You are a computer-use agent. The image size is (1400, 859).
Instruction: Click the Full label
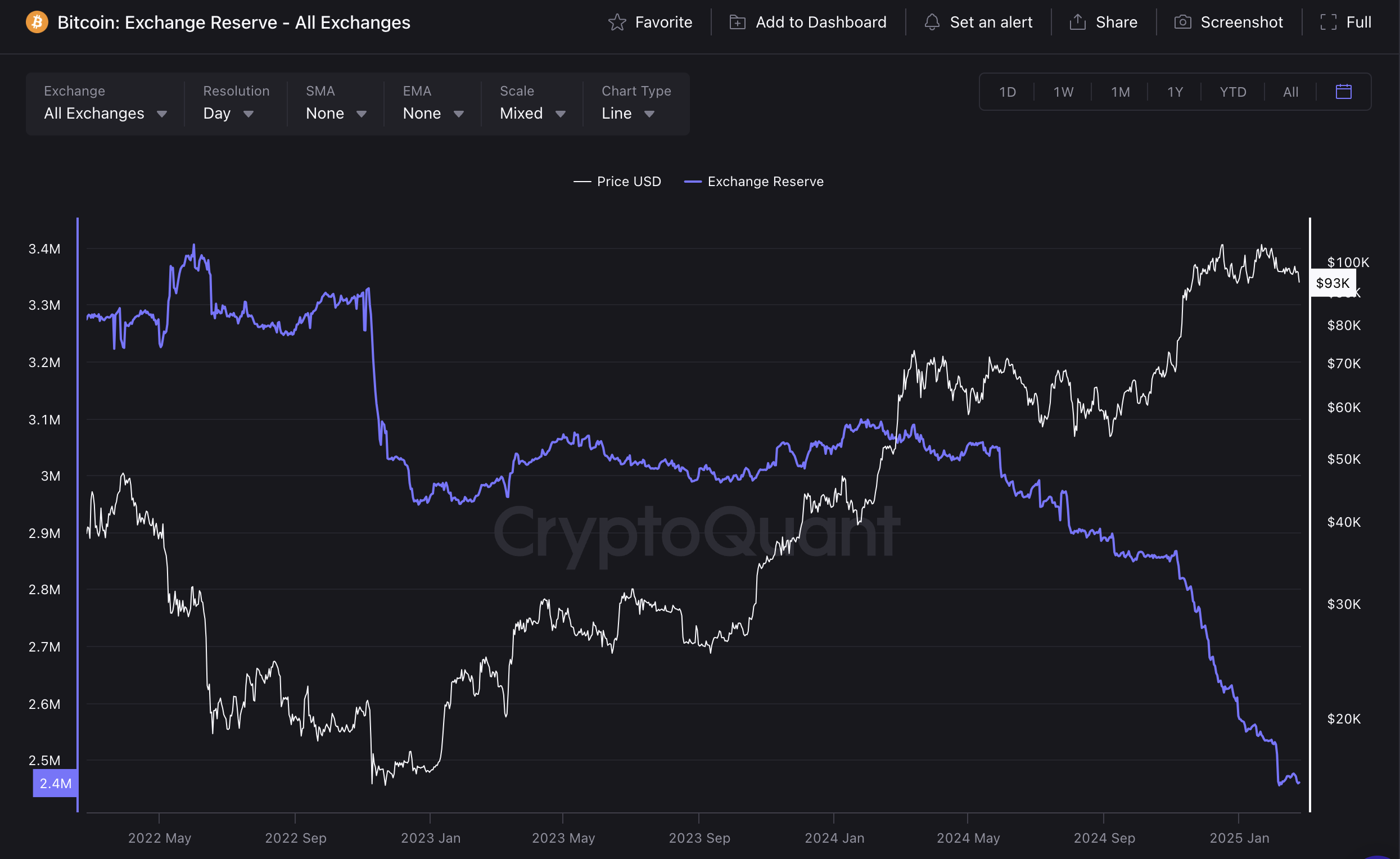pos(1358,22)
